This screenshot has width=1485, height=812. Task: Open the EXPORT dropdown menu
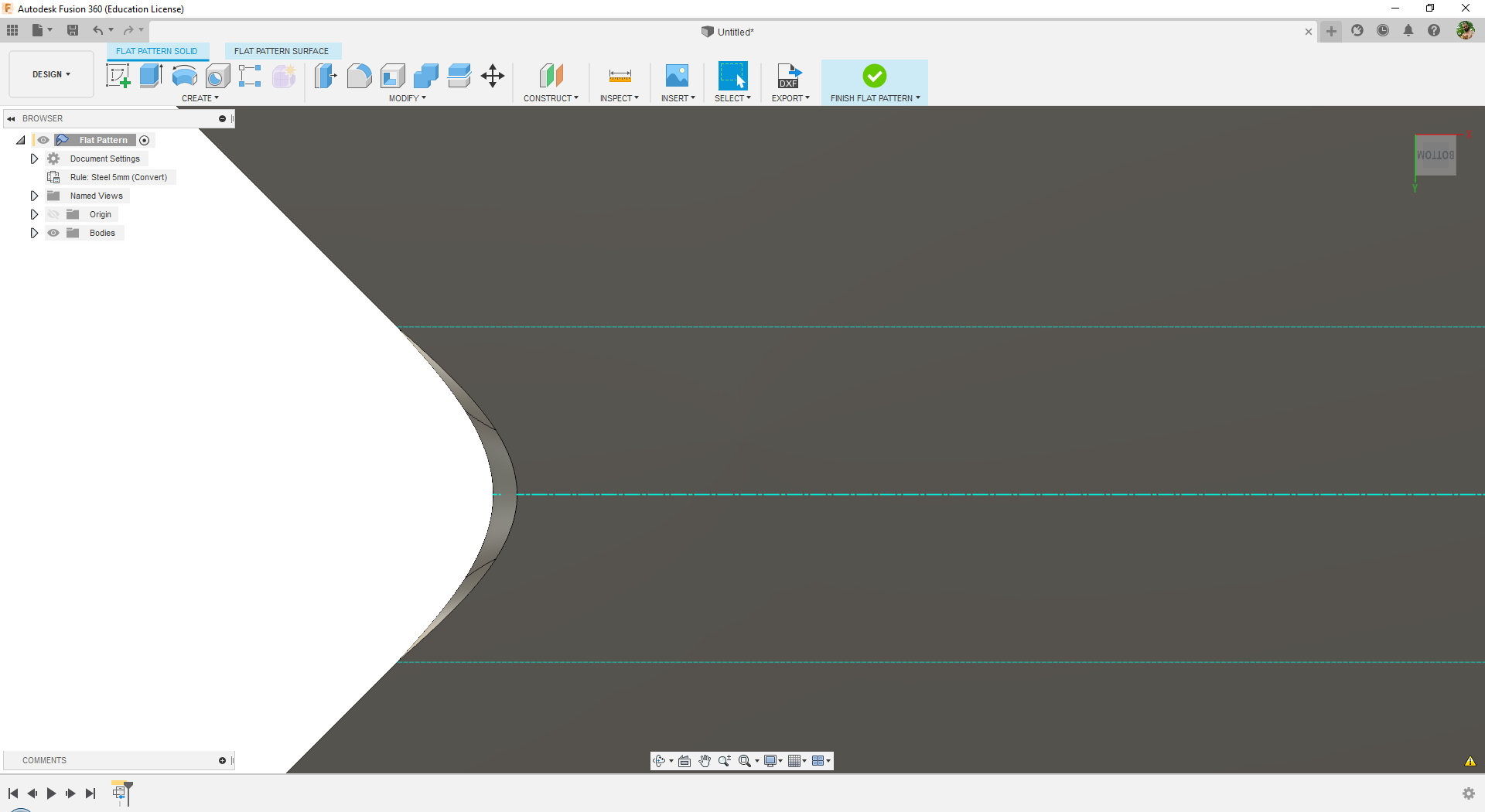pyautogui.click(x=790, y=98)
